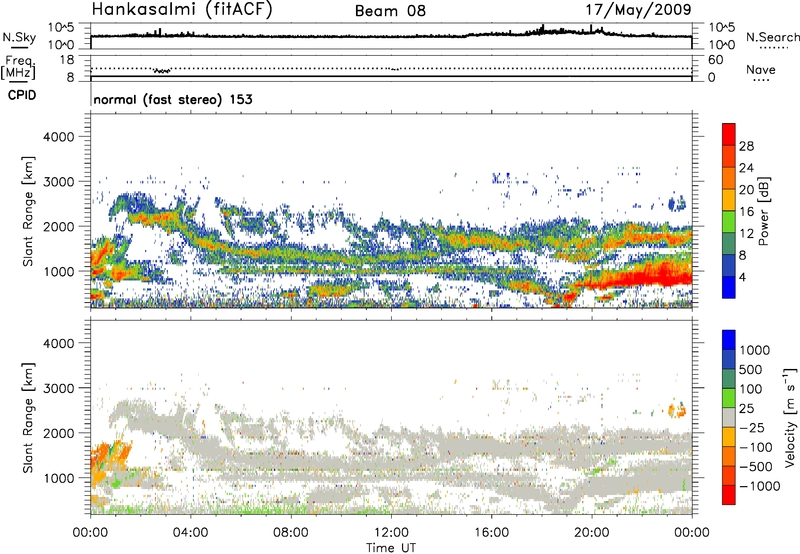This screenshot has width=800, height=554.
Task: Click the 'Freq. [MHz]' axis label
Action: [x=18, y=67]
